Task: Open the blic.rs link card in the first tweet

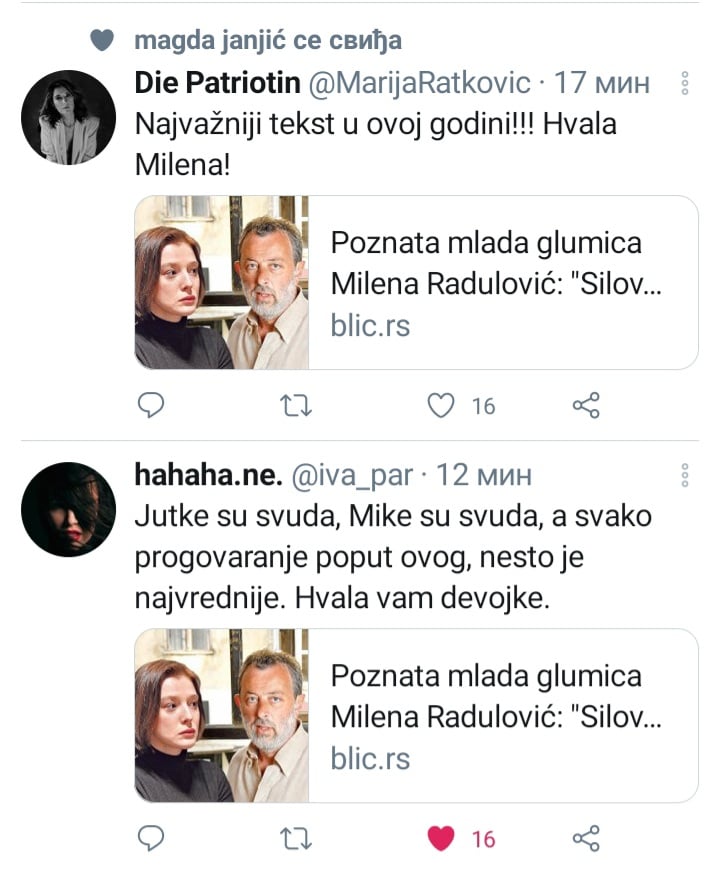Action: (x=500, y=283)
